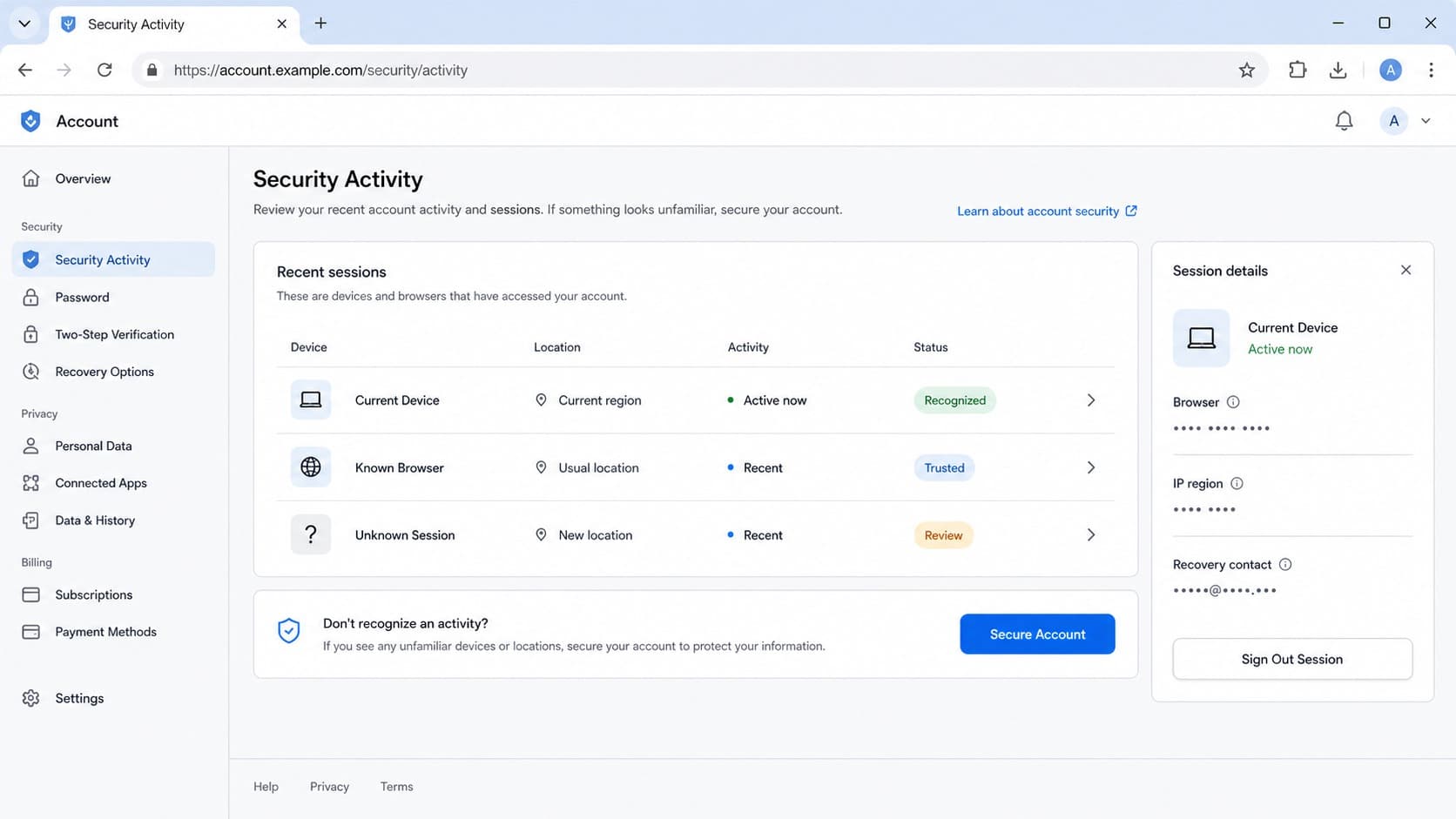
Task: Select Security Activity in the sidebar
Action: point(113,259)
